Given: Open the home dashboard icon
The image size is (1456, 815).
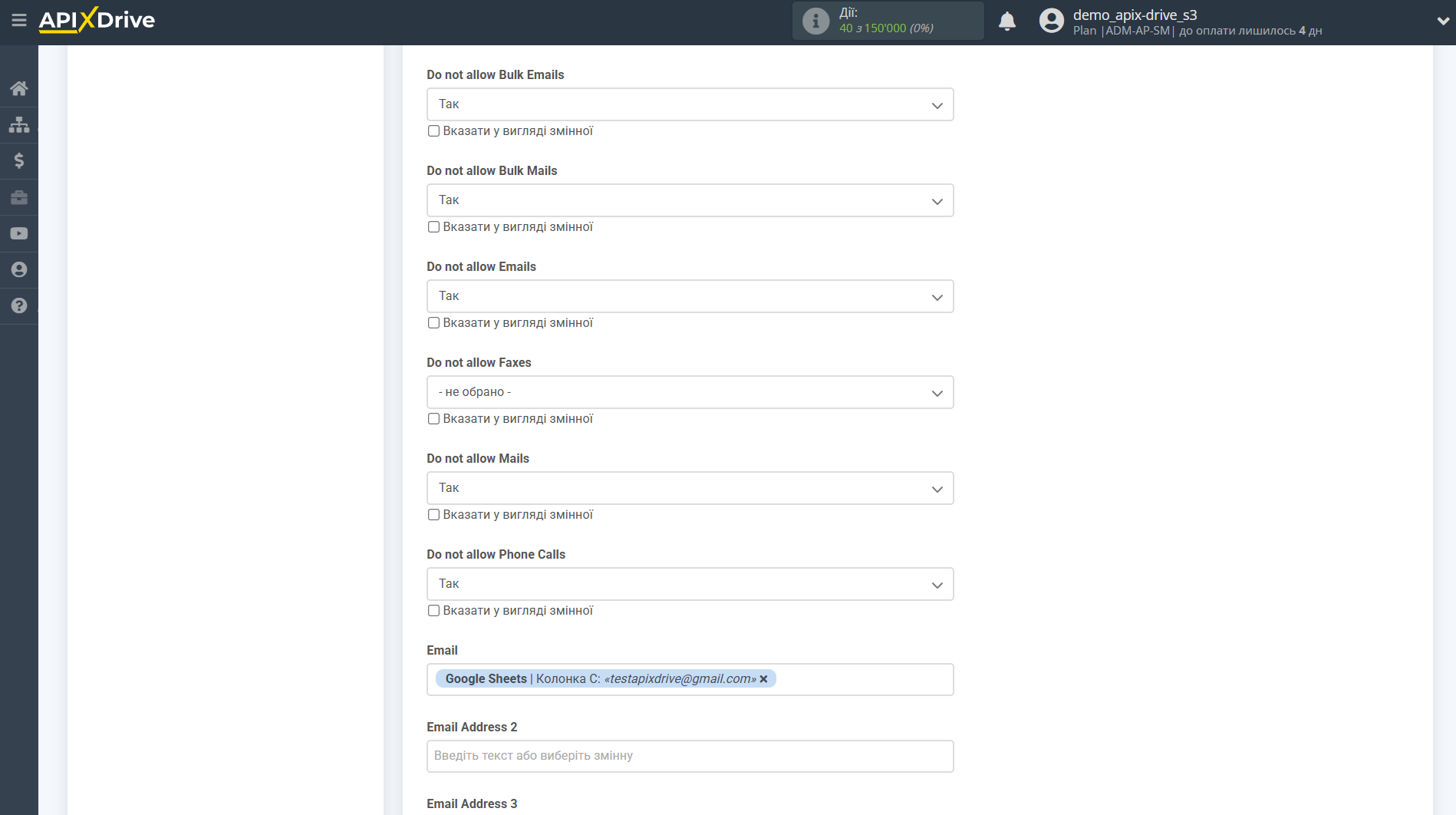Looking at the screenshot, I should tap(19, 88).
